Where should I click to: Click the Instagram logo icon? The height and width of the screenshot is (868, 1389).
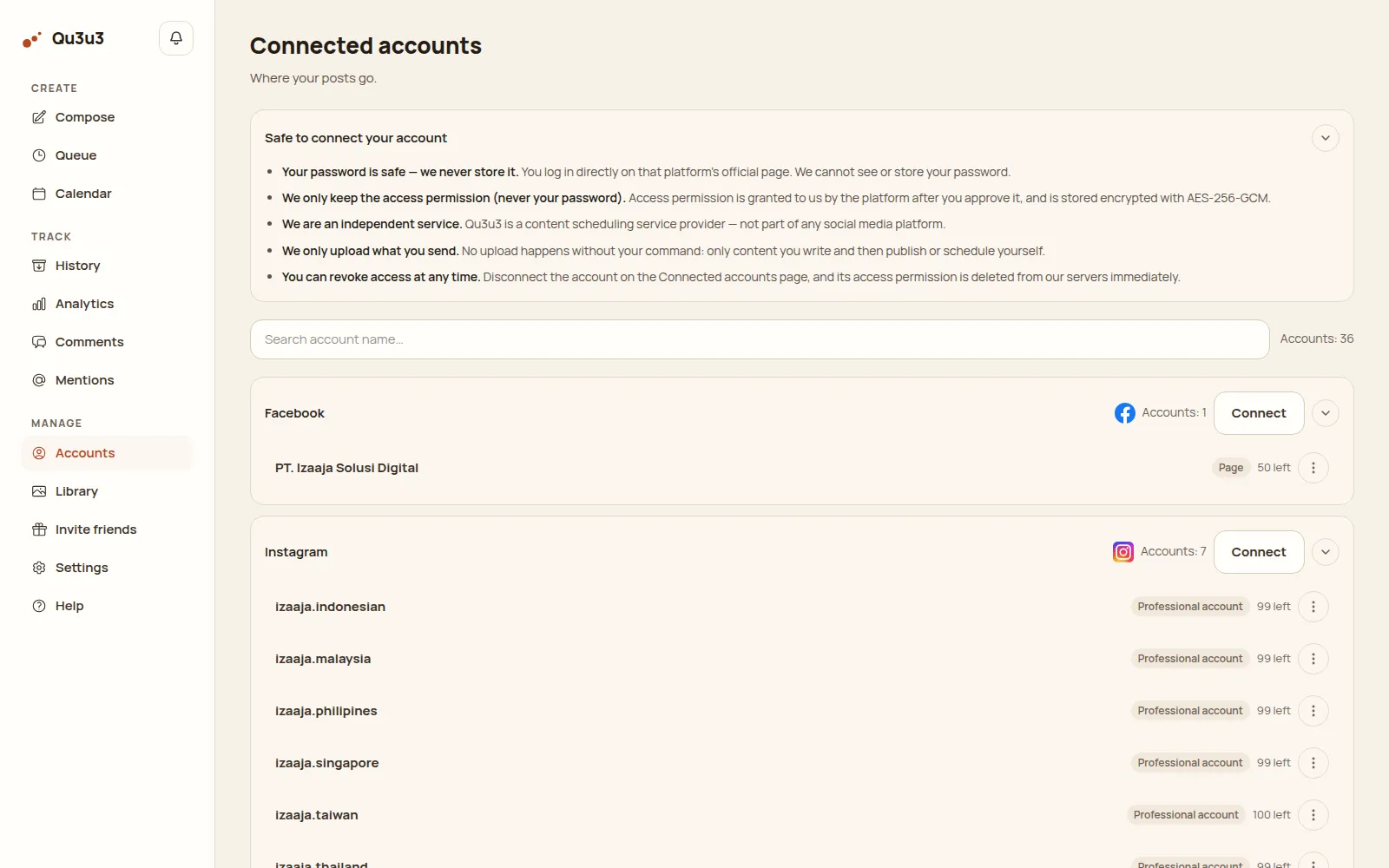click(1123, 552)
